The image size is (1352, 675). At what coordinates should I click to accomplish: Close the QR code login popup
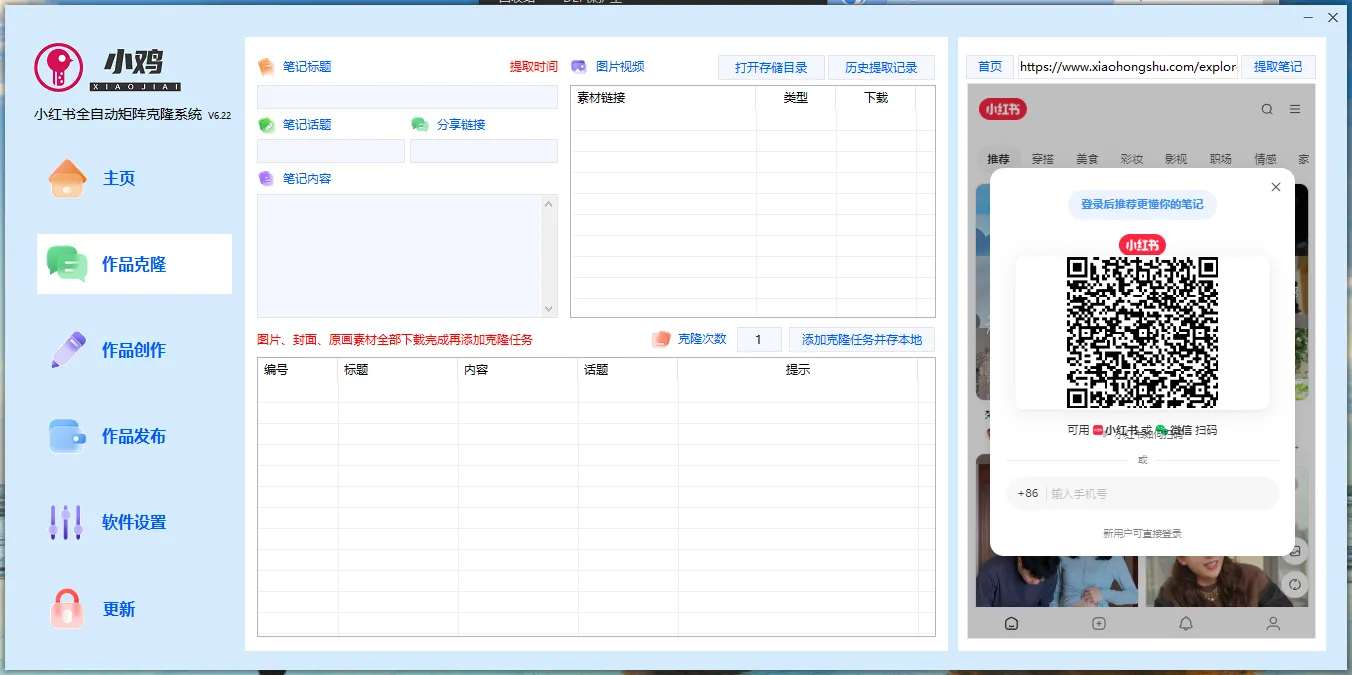[1275, 187]
